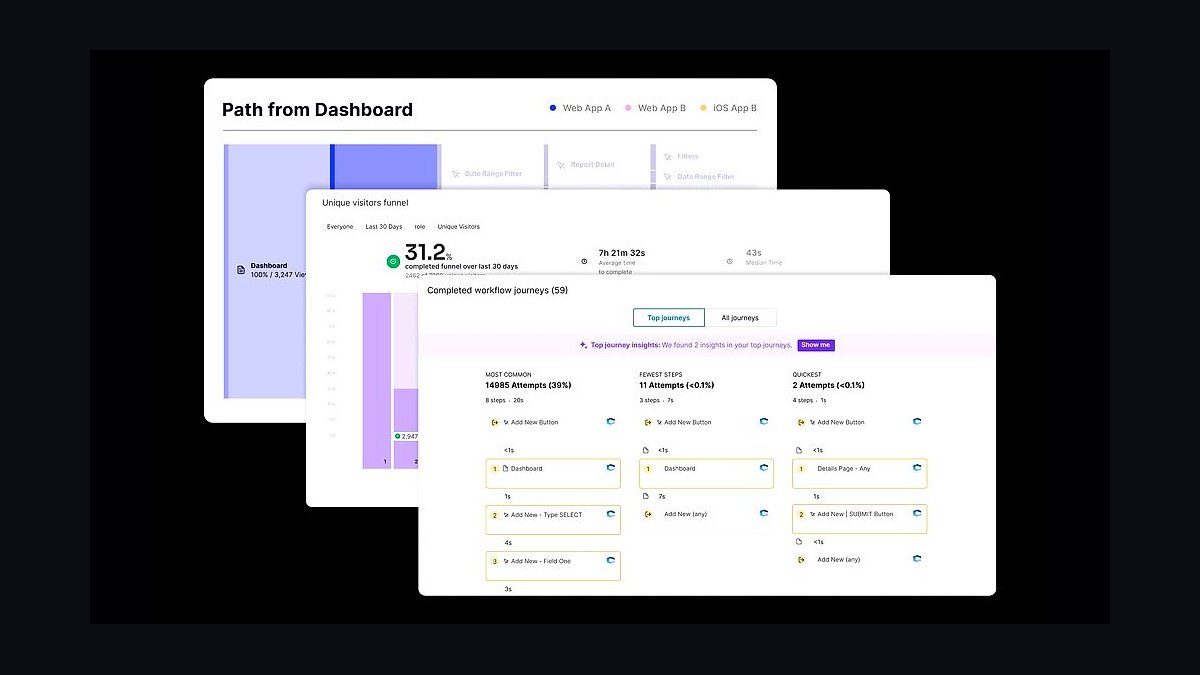Select step 2 Add New - Type SELECT card

tap(553, 520)
